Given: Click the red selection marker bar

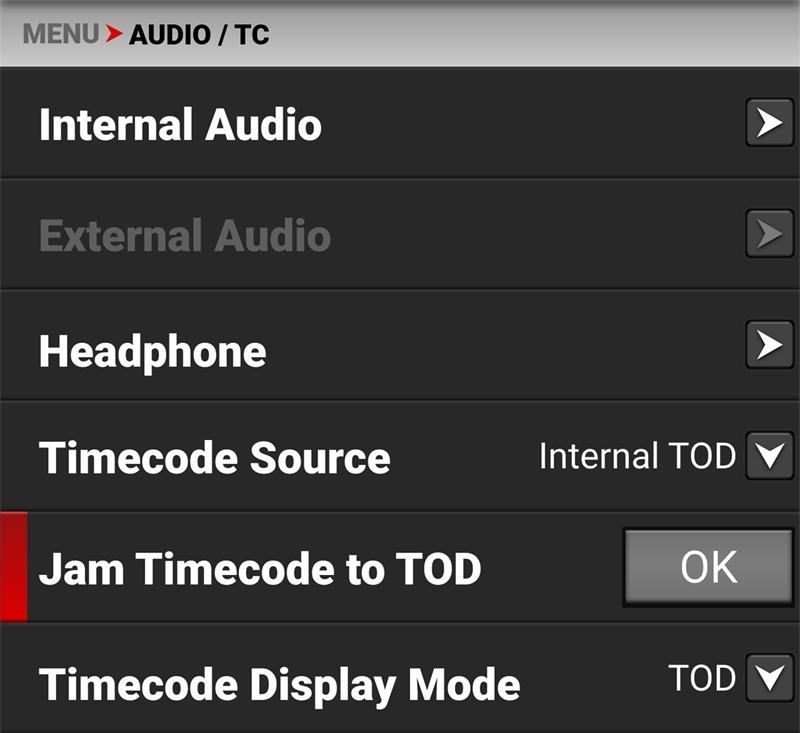Looking at the screenshot, I should point(13,566).
